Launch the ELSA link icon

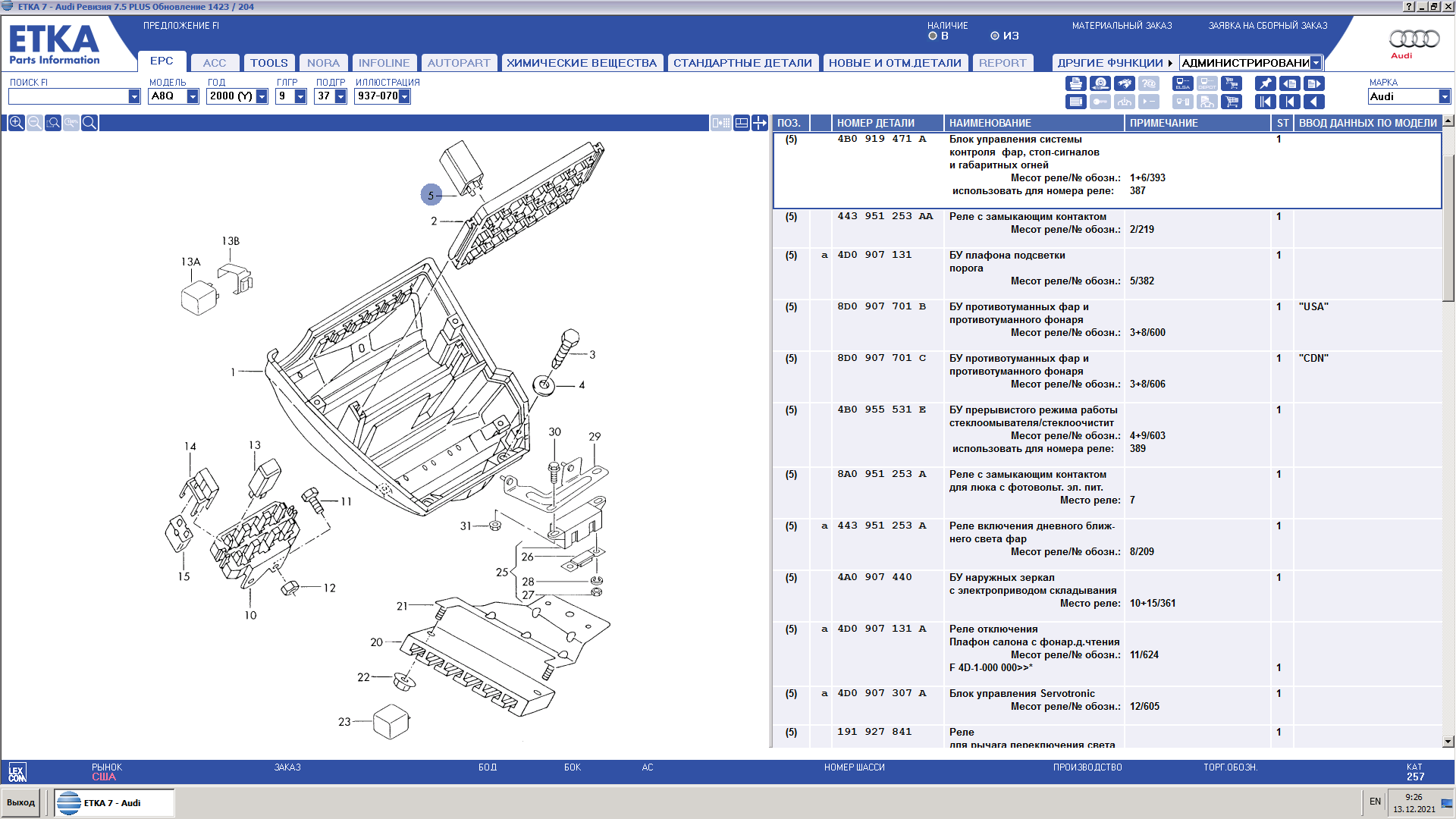tap(1183, 83)
